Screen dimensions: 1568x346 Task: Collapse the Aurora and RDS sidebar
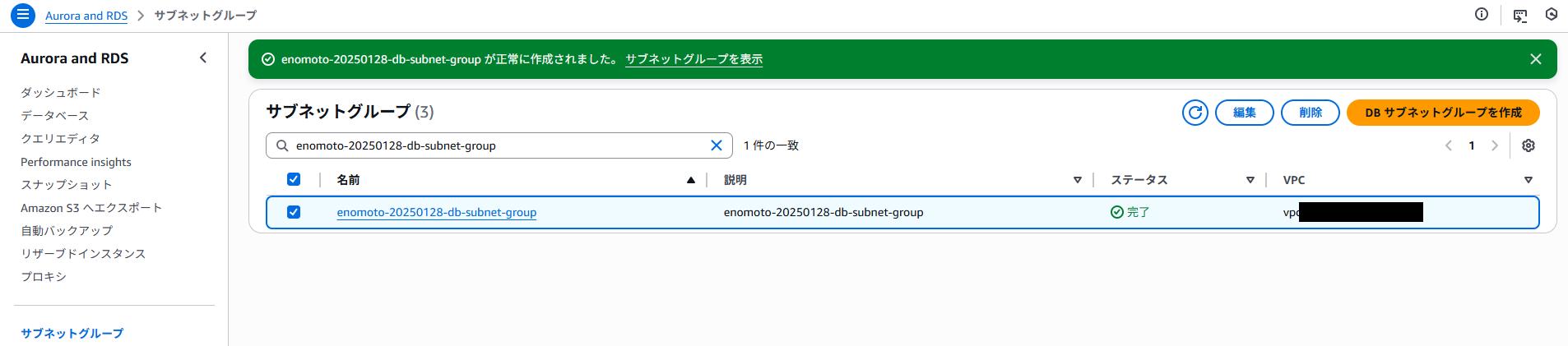point(203,58)
